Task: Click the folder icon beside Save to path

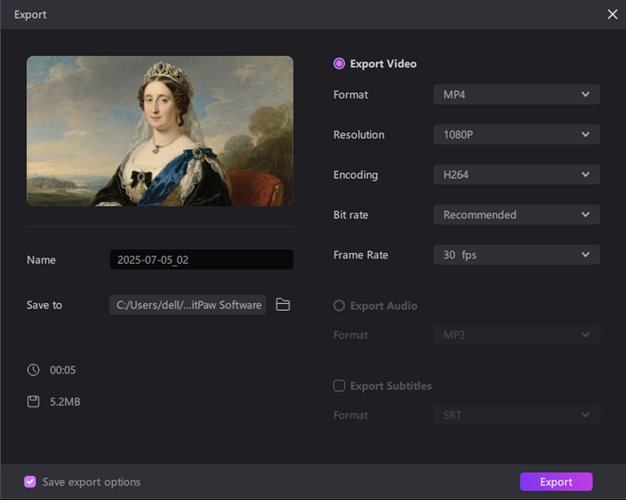Action: (283, 305)
